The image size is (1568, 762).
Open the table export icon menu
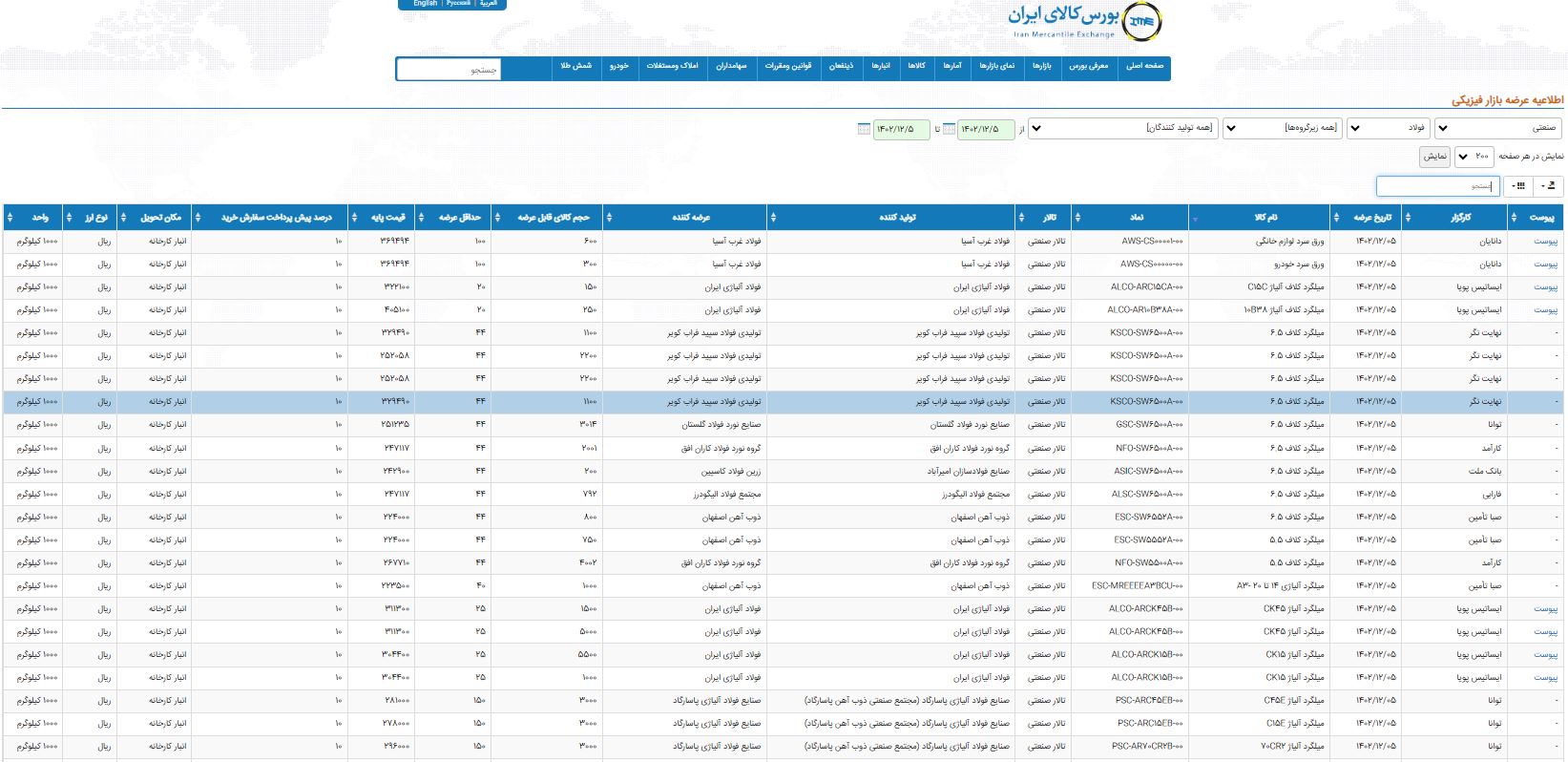click(1550, 186)
